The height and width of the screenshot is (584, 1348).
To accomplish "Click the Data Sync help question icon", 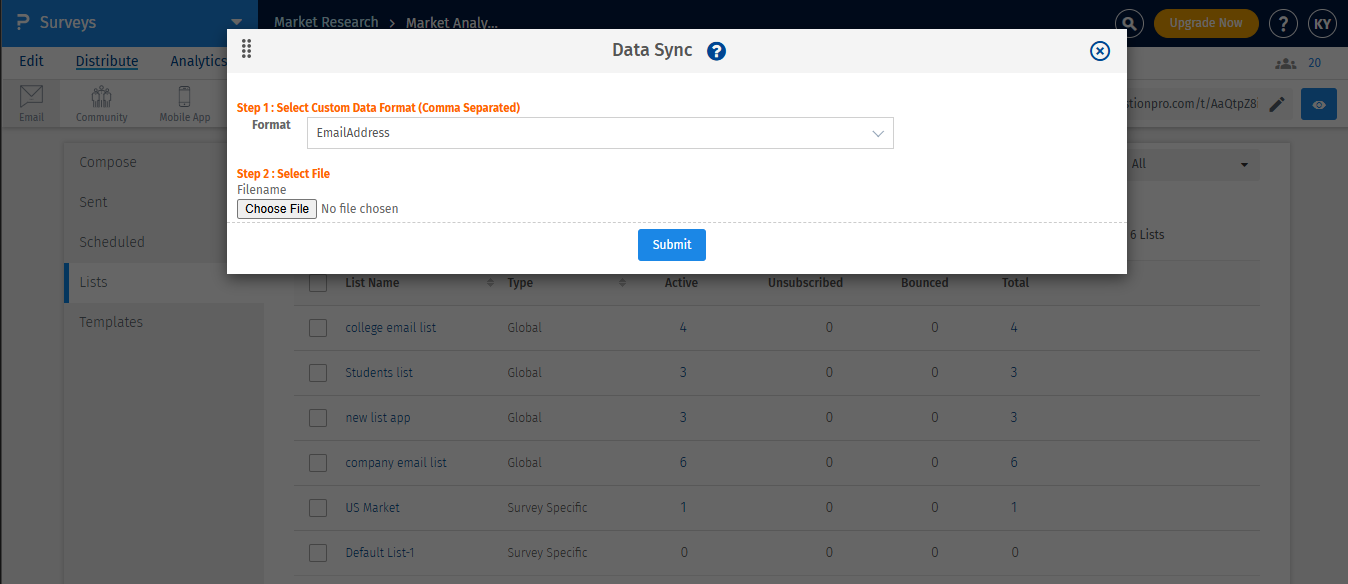I will click(716, 51).
